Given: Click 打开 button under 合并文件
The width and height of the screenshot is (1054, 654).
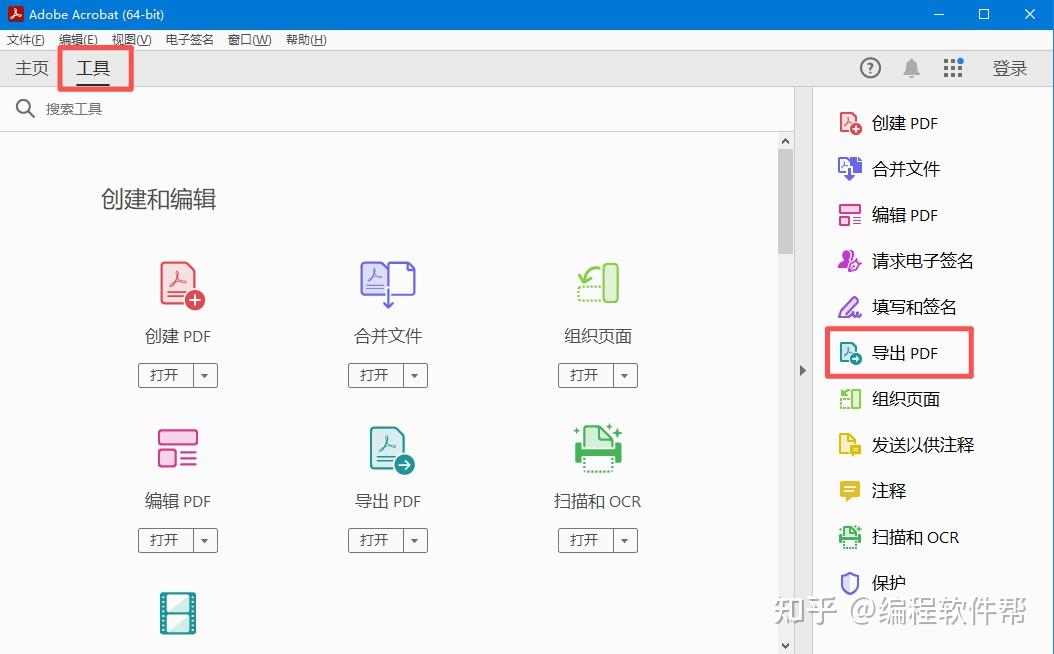Looking at the screenshot, I should tap(375, 376).
